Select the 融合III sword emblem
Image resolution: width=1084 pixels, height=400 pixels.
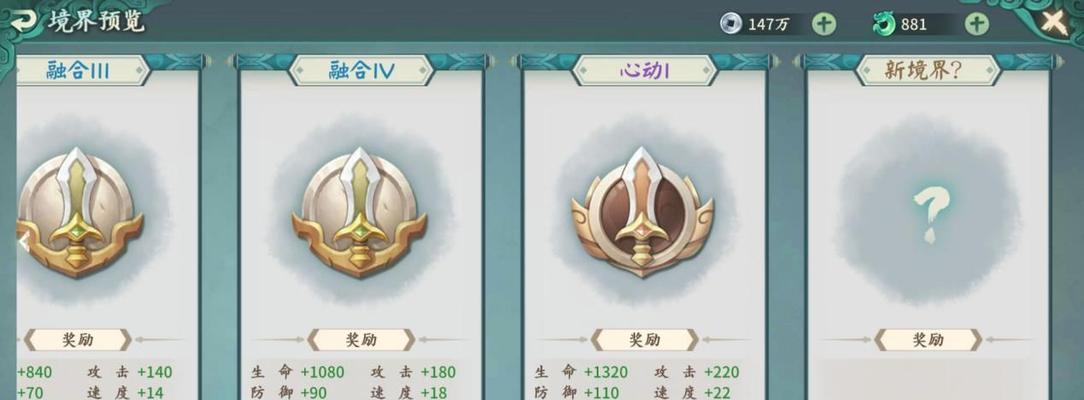(x=77, y=212)
